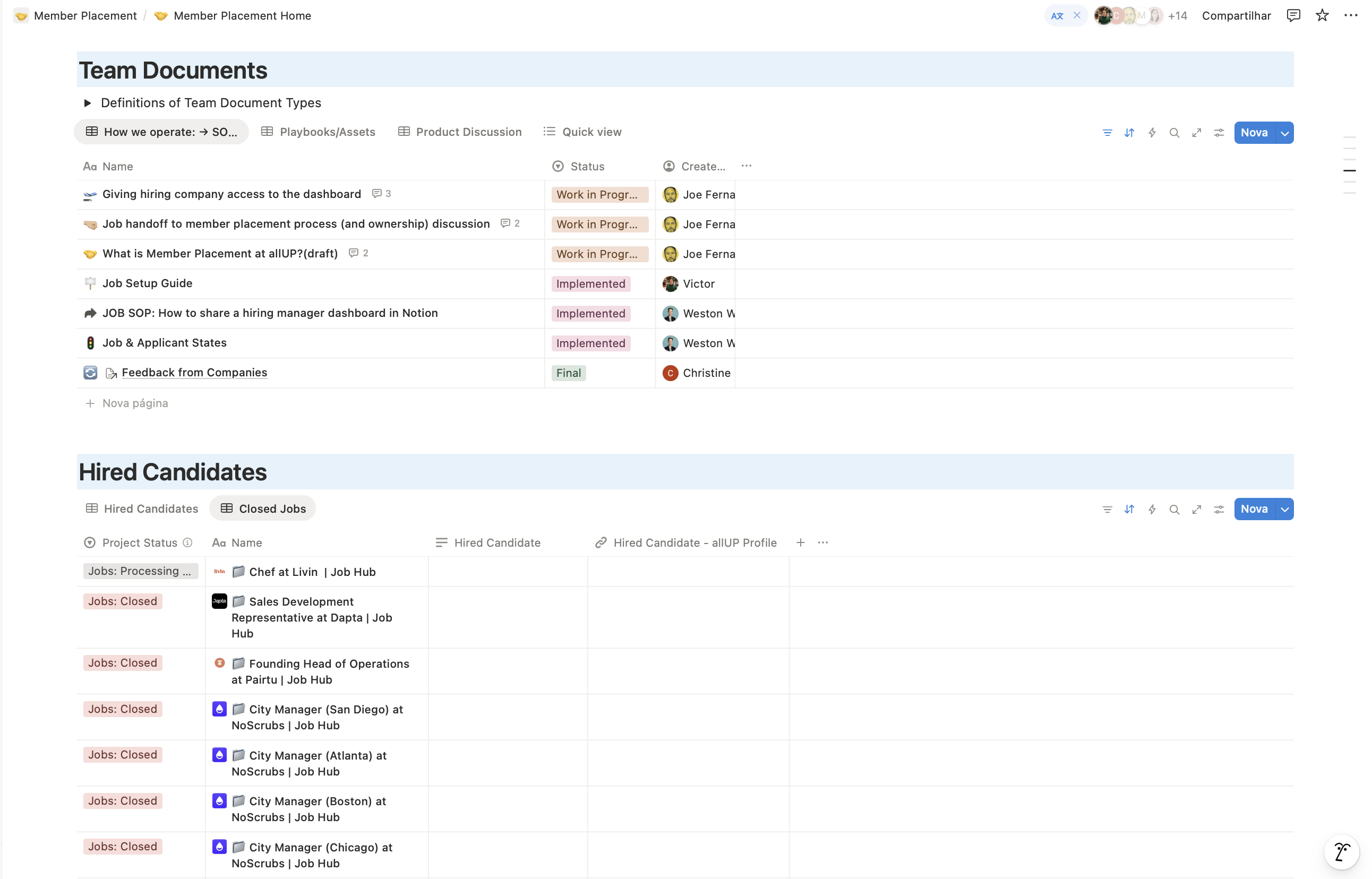Expand the Team Documents database to full screen

(1197, 132)
